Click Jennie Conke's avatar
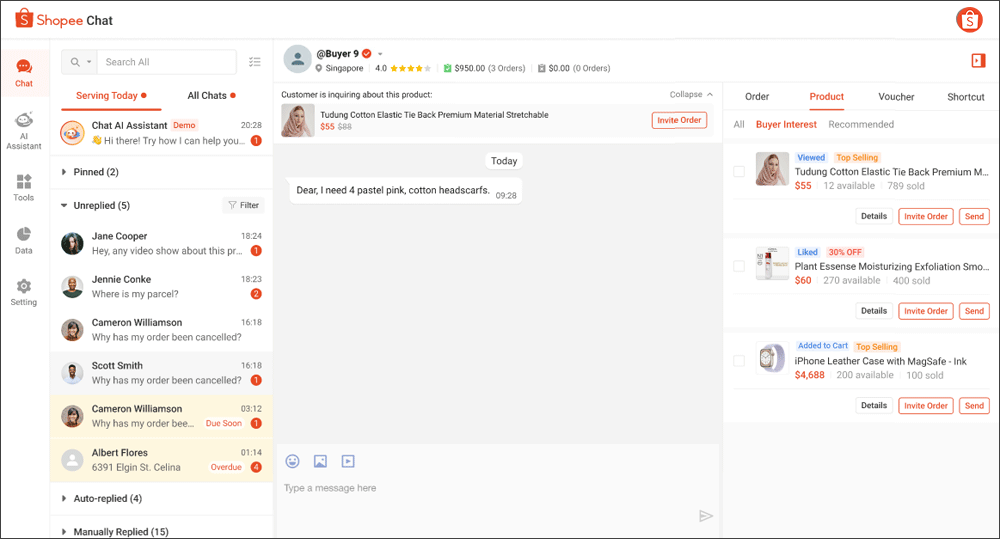This screenshot has height=539, width=1000. coord(72,286)
